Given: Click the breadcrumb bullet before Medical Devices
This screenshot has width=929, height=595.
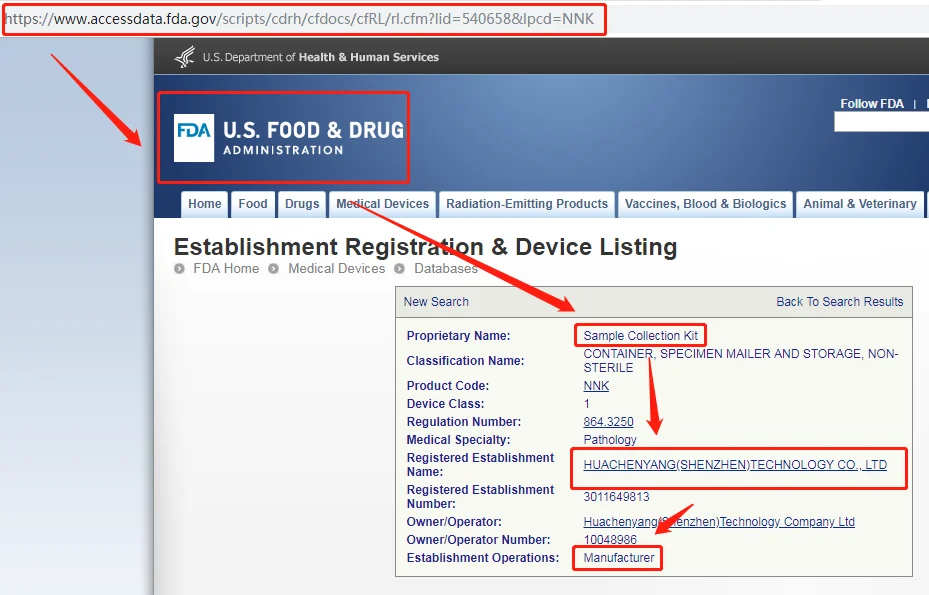Looking at the screenshot, I should [273, 268].
